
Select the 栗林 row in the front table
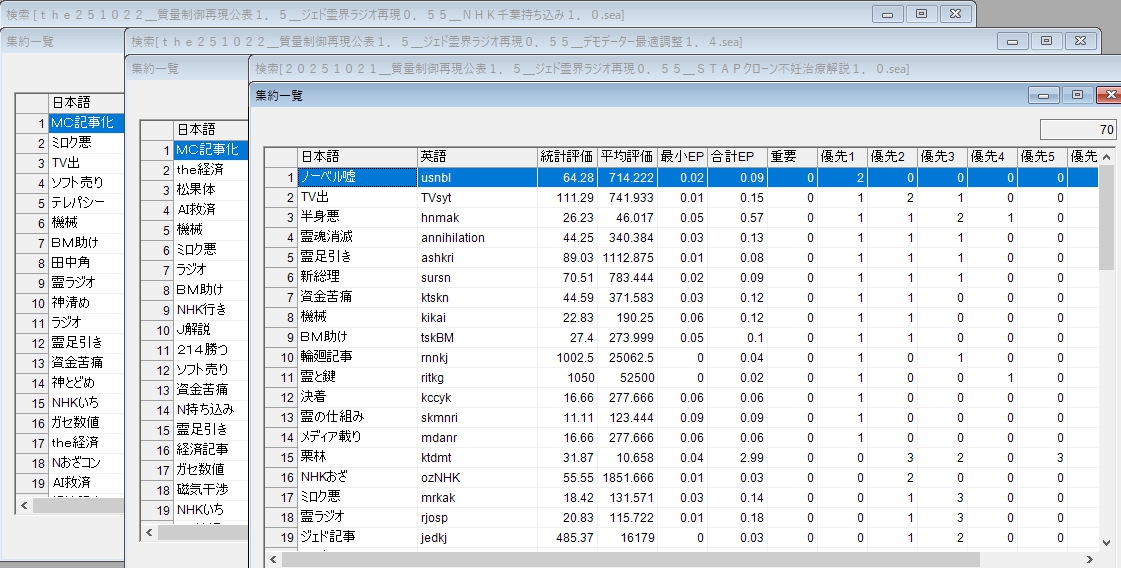click(x=356, y=457)
